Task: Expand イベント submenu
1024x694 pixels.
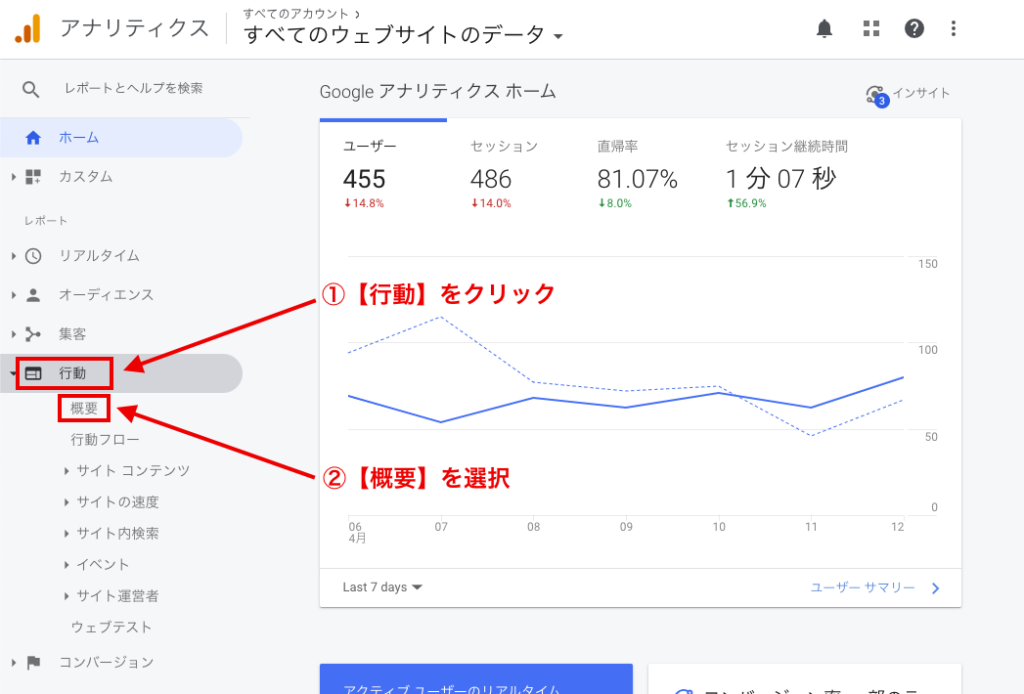Action: tap(67, 565)
